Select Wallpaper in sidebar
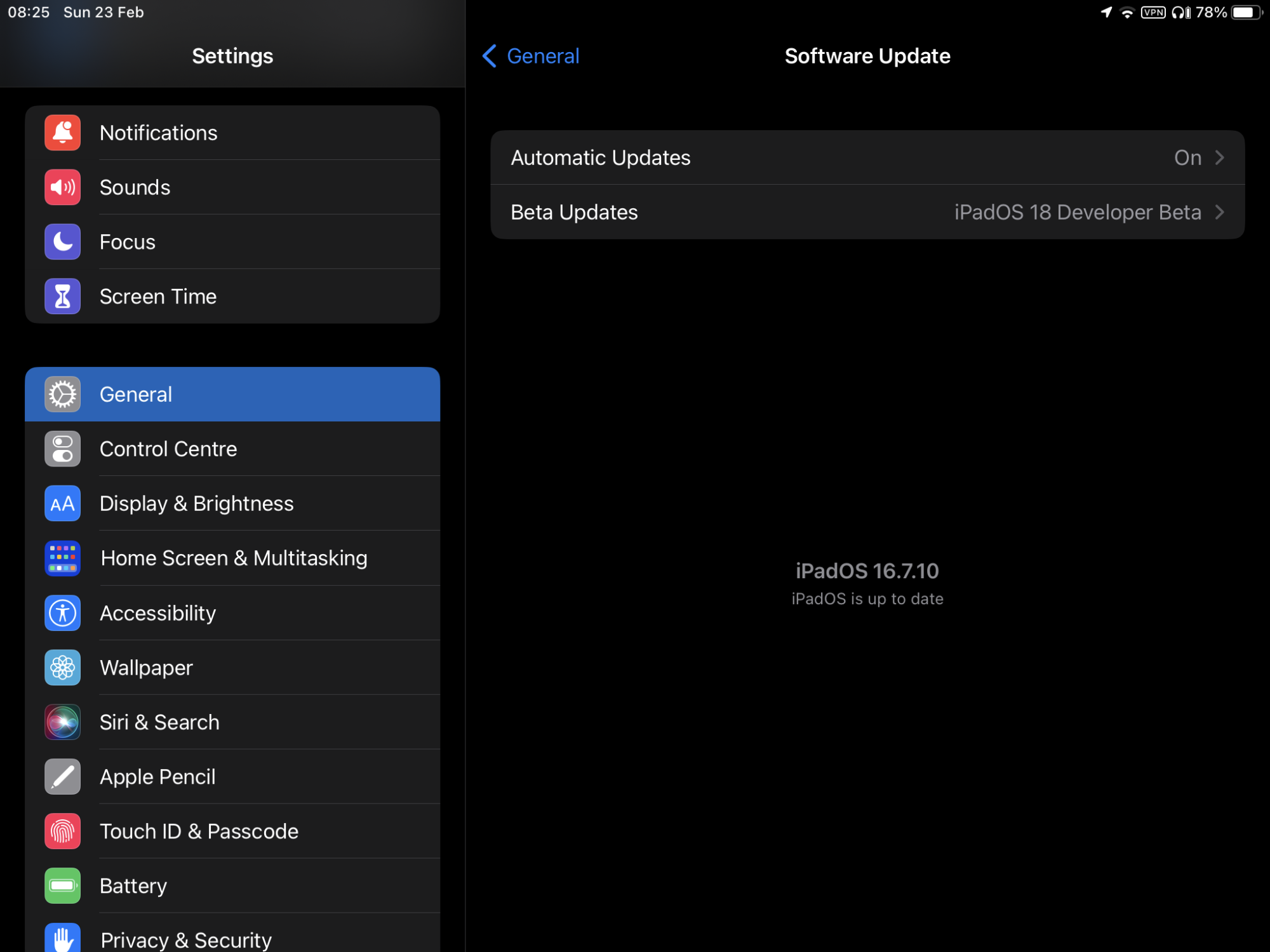1270x952 pixels. (232, 668)
